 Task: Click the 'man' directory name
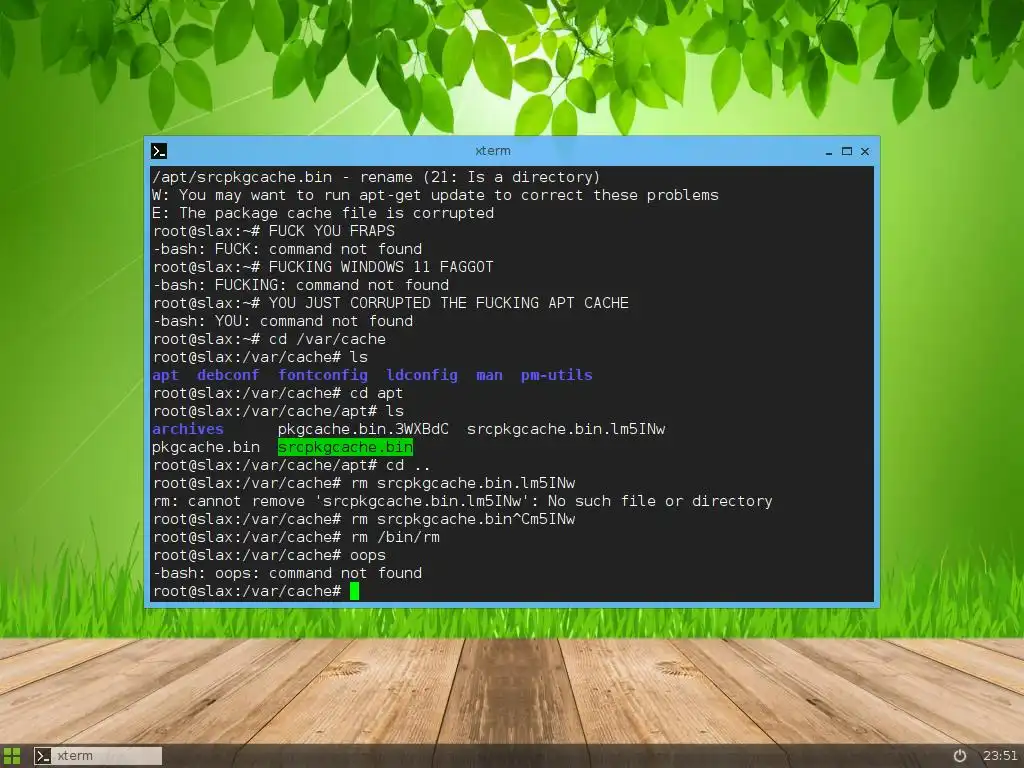[489, 375]
